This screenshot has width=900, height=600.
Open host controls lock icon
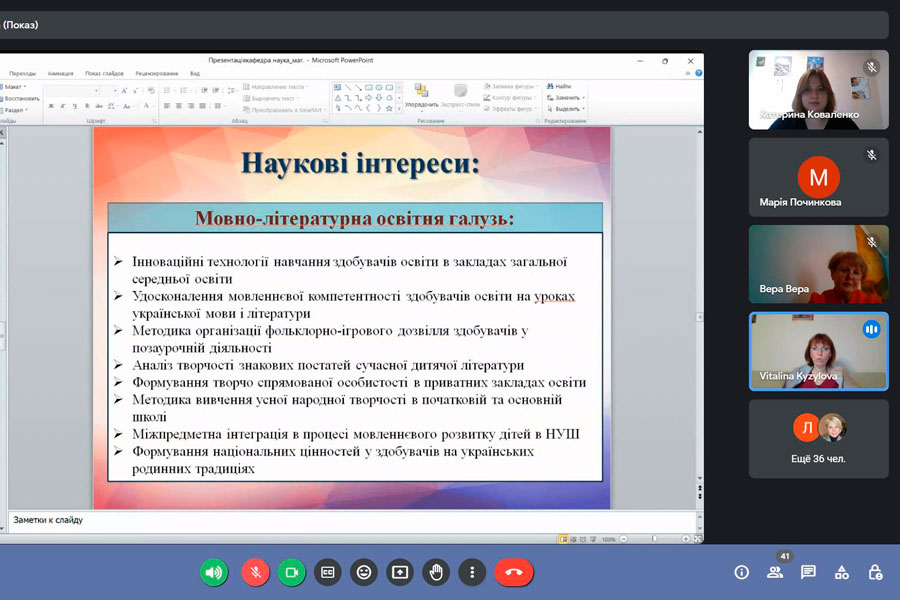tap(875, 573)
